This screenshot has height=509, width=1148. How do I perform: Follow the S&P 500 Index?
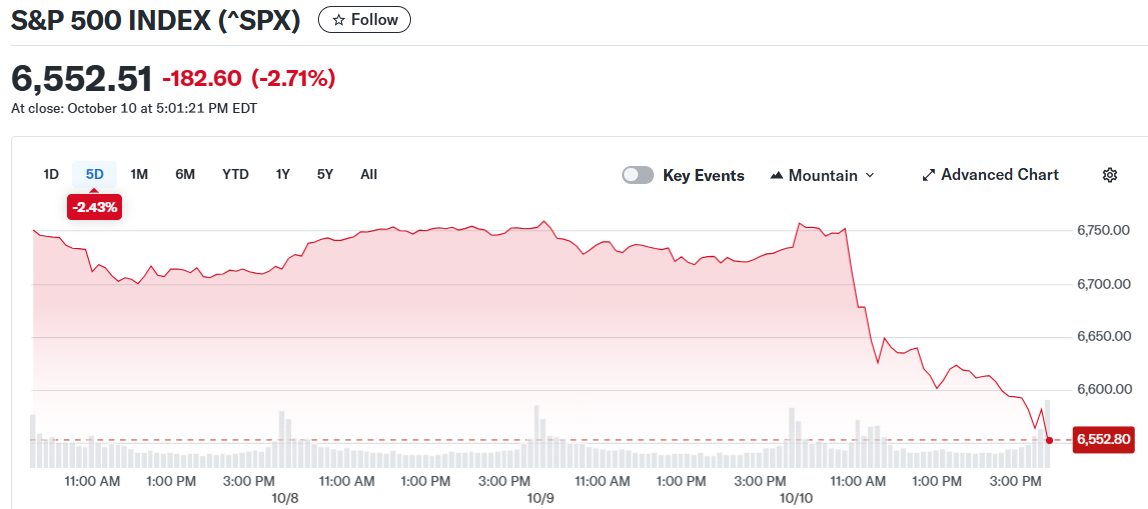pyautogui.click(x=364, y=20)
